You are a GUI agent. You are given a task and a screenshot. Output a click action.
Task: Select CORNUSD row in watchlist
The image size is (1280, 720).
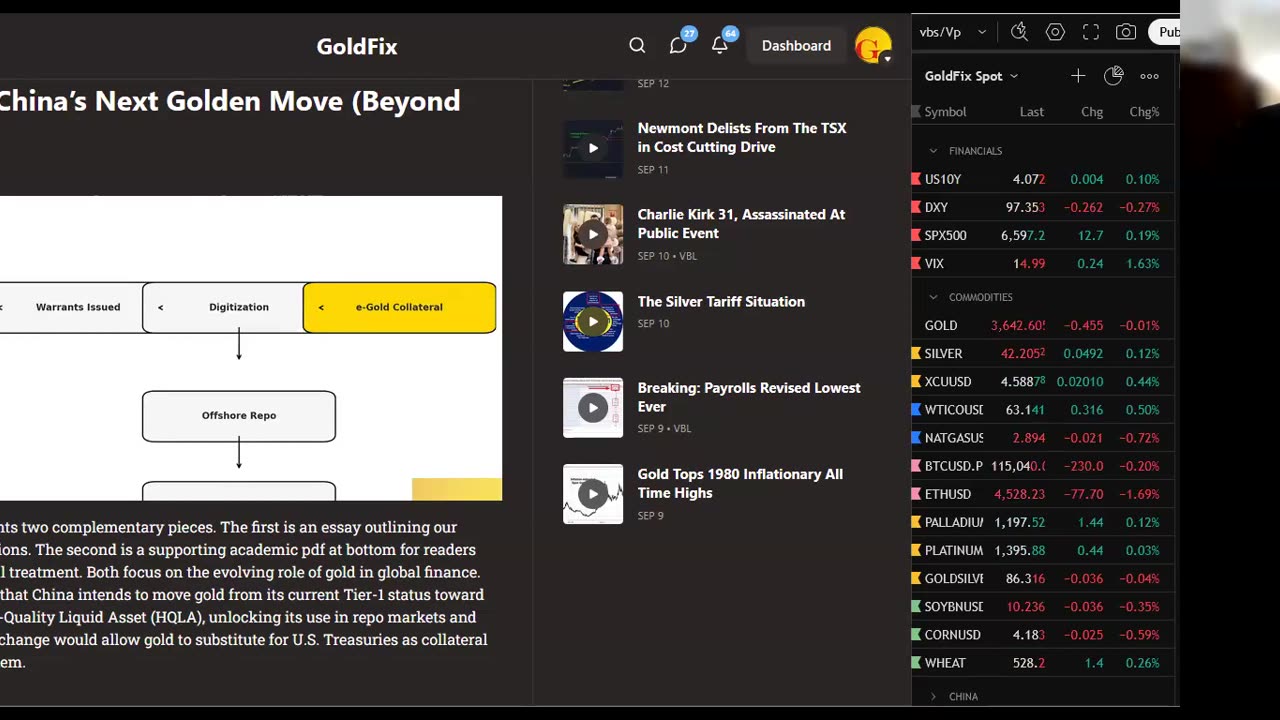(x=1043, y=634)
